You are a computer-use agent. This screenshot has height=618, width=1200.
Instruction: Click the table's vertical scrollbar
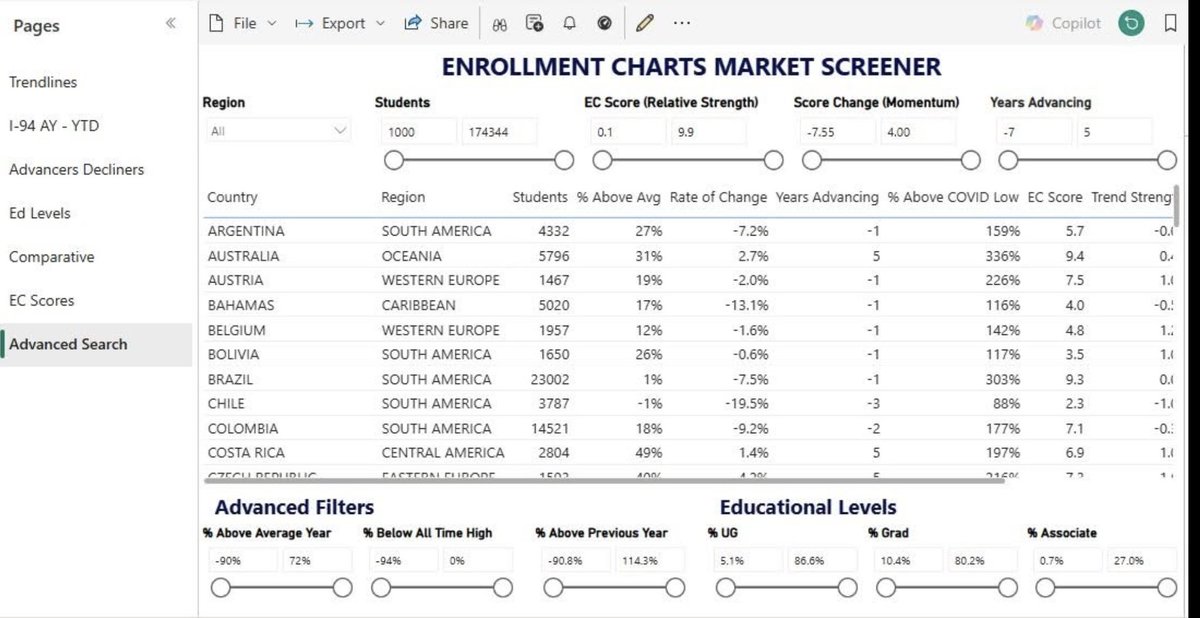click(1178, 205)
